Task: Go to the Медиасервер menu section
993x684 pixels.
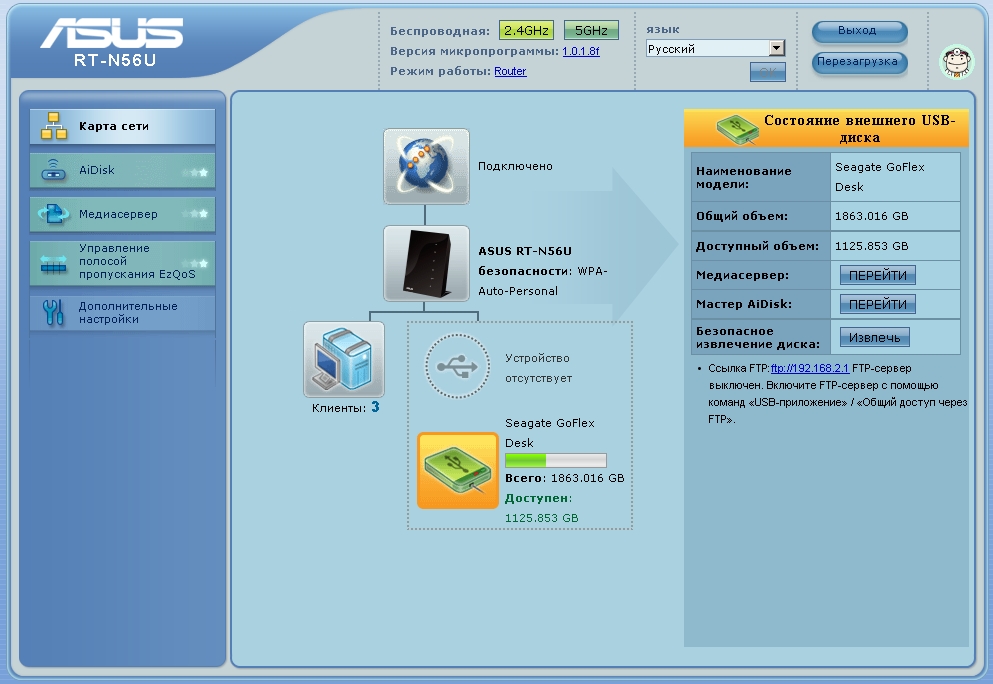Action: [122, 214]
